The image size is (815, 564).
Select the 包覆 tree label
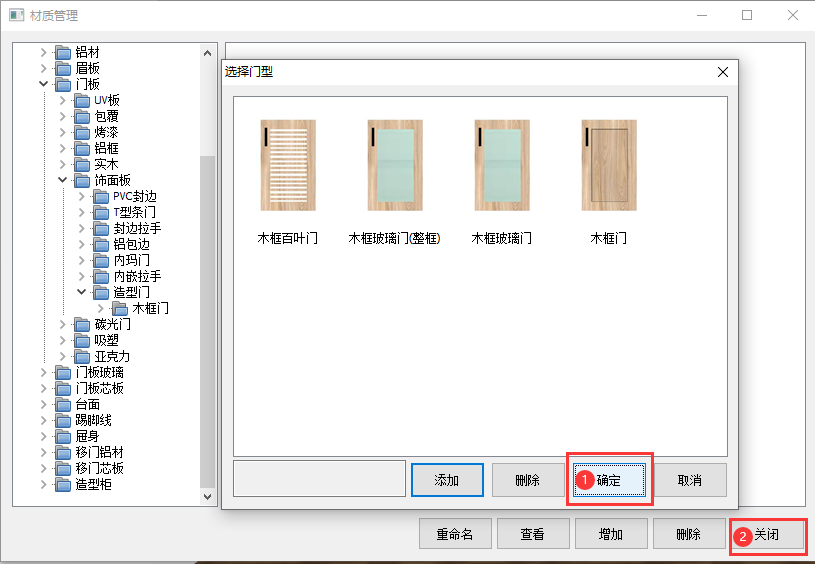(x=107, y=116)
